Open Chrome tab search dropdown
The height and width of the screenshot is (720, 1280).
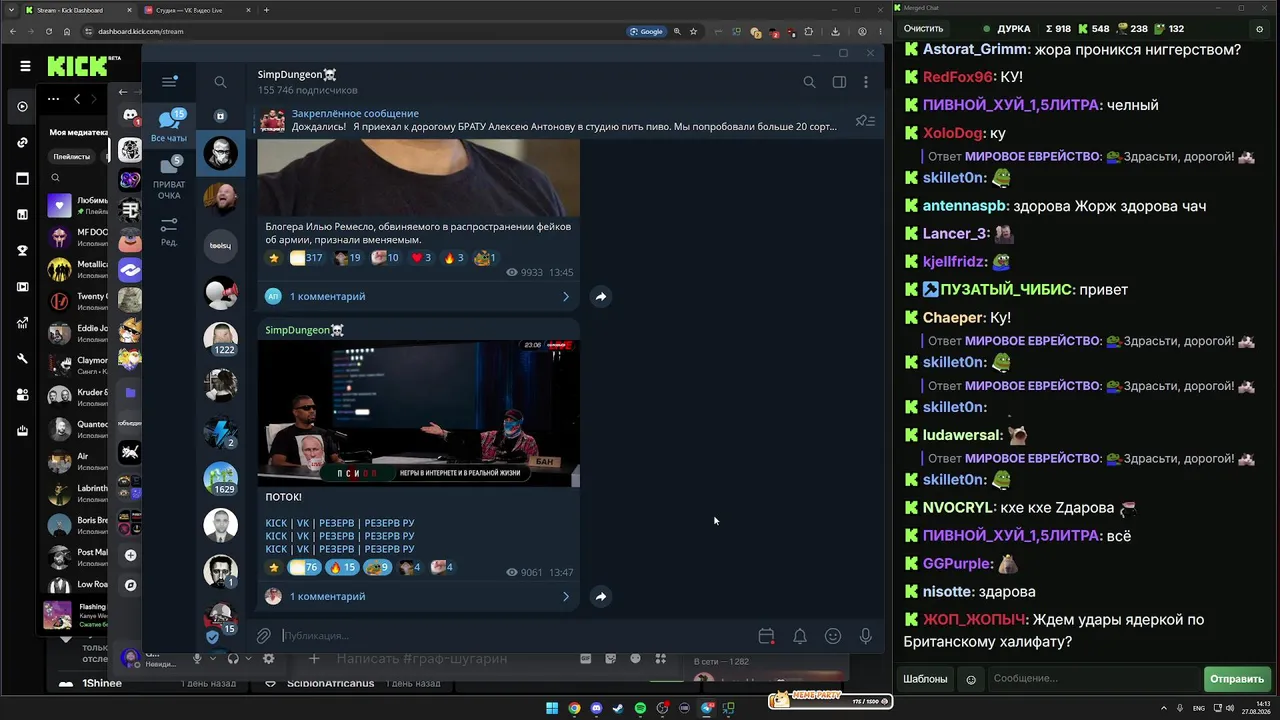pos(11,10)
